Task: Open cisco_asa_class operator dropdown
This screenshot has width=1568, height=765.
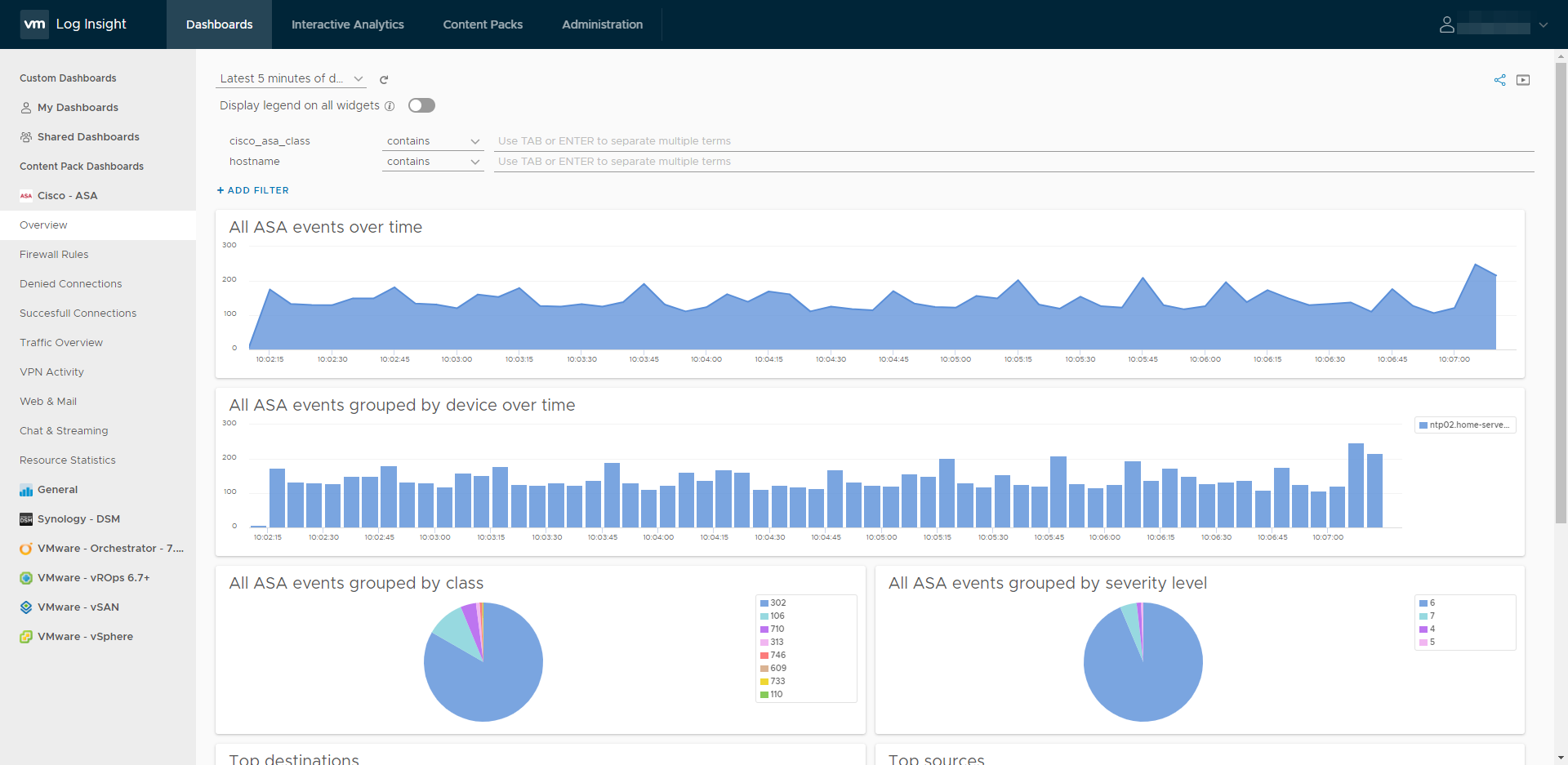Action: tap(433, 141)
